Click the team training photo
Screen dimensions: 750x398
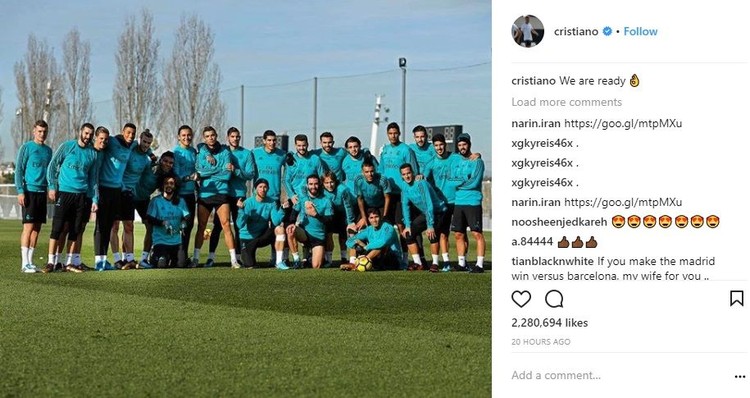click(245, 199)
